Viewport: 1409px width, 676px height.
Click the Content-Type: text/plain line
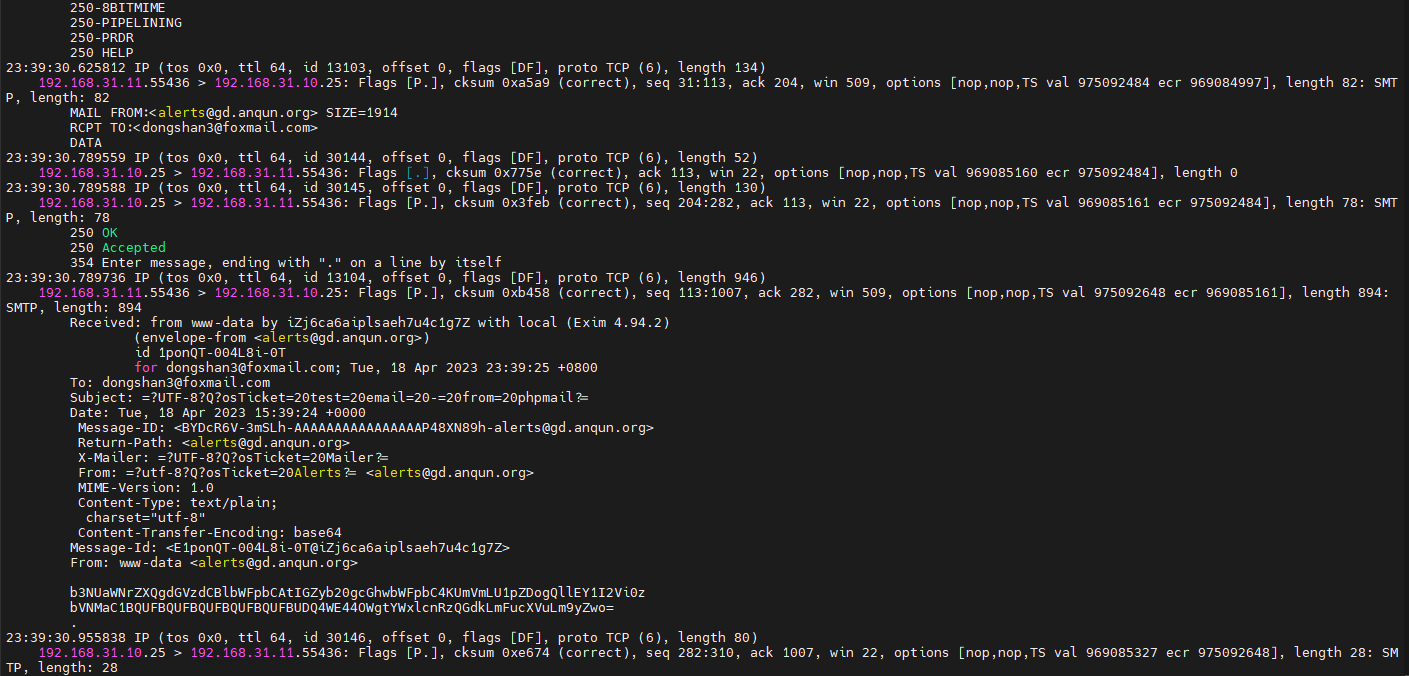click(x=177, y=502)
